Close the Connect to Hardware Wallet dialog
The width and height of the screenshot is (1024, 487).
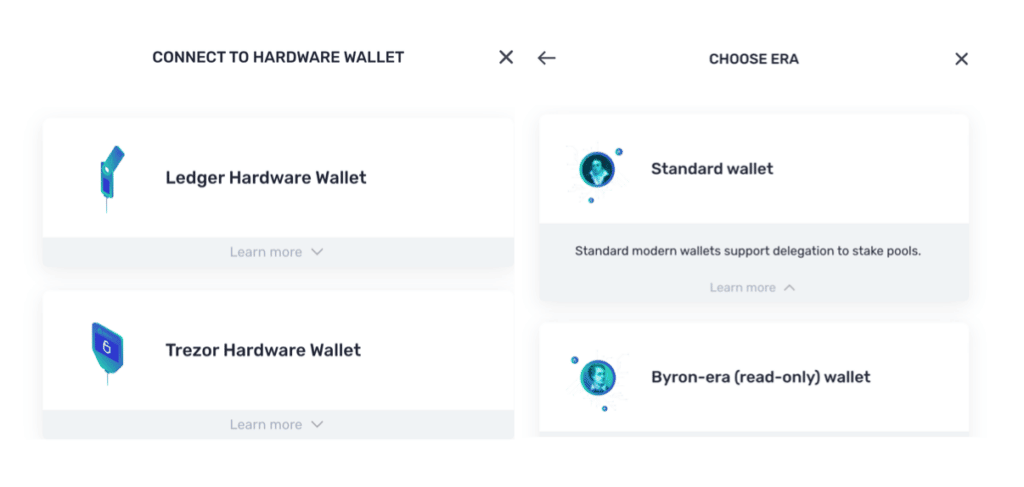pyautogui.click(x=506, y=57)
